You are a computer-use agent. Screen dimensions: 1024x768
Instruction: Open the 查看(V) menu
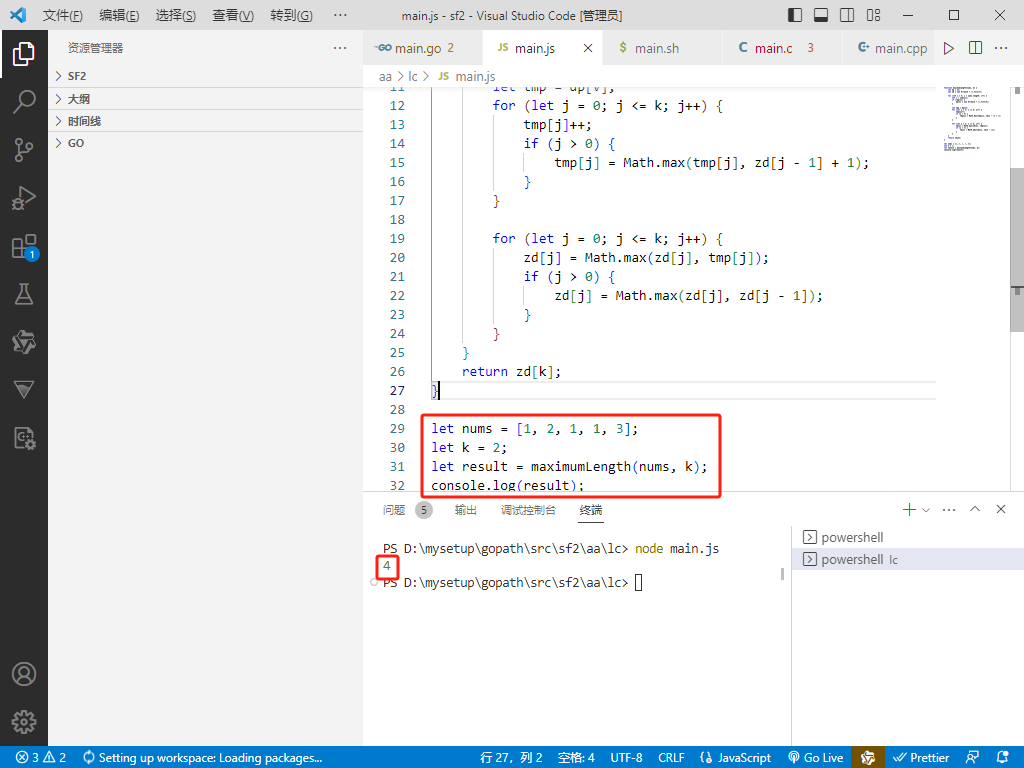pos(233,15)
